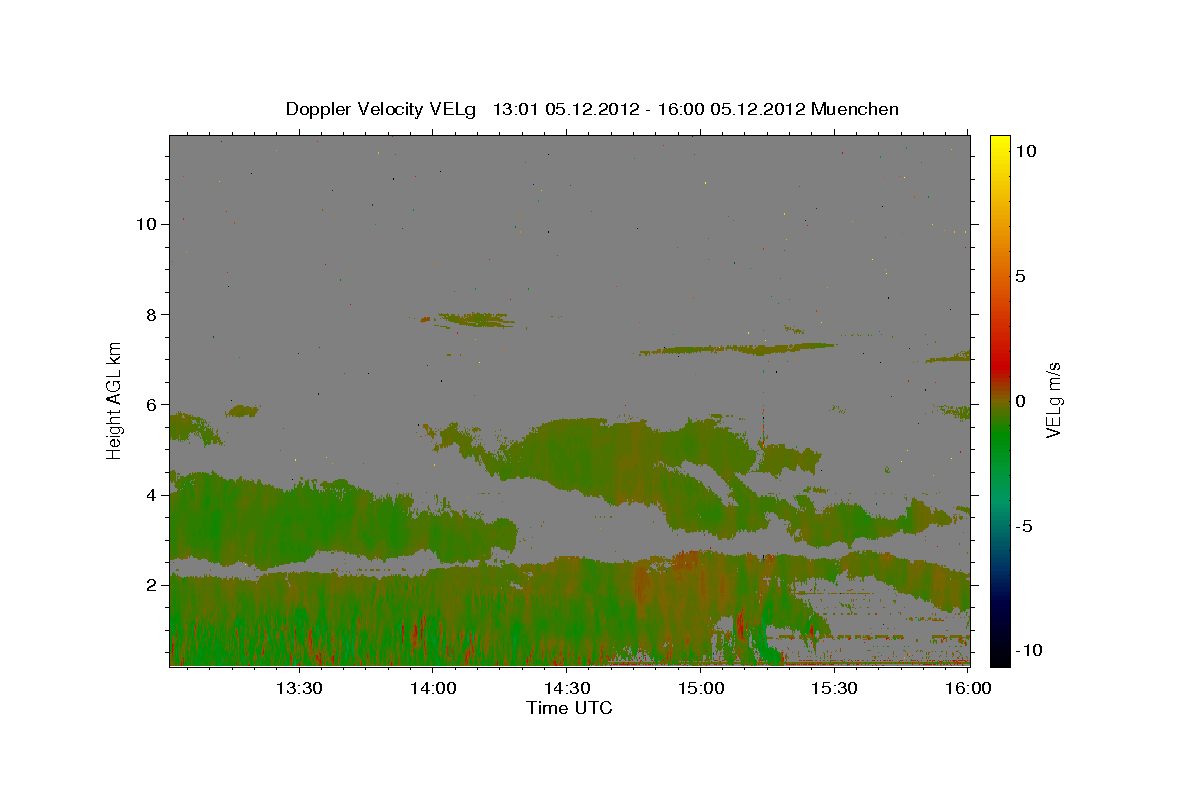Click the 14:30 time tick label
This screenshot has width=1200, height=800.
click(566, 688)
